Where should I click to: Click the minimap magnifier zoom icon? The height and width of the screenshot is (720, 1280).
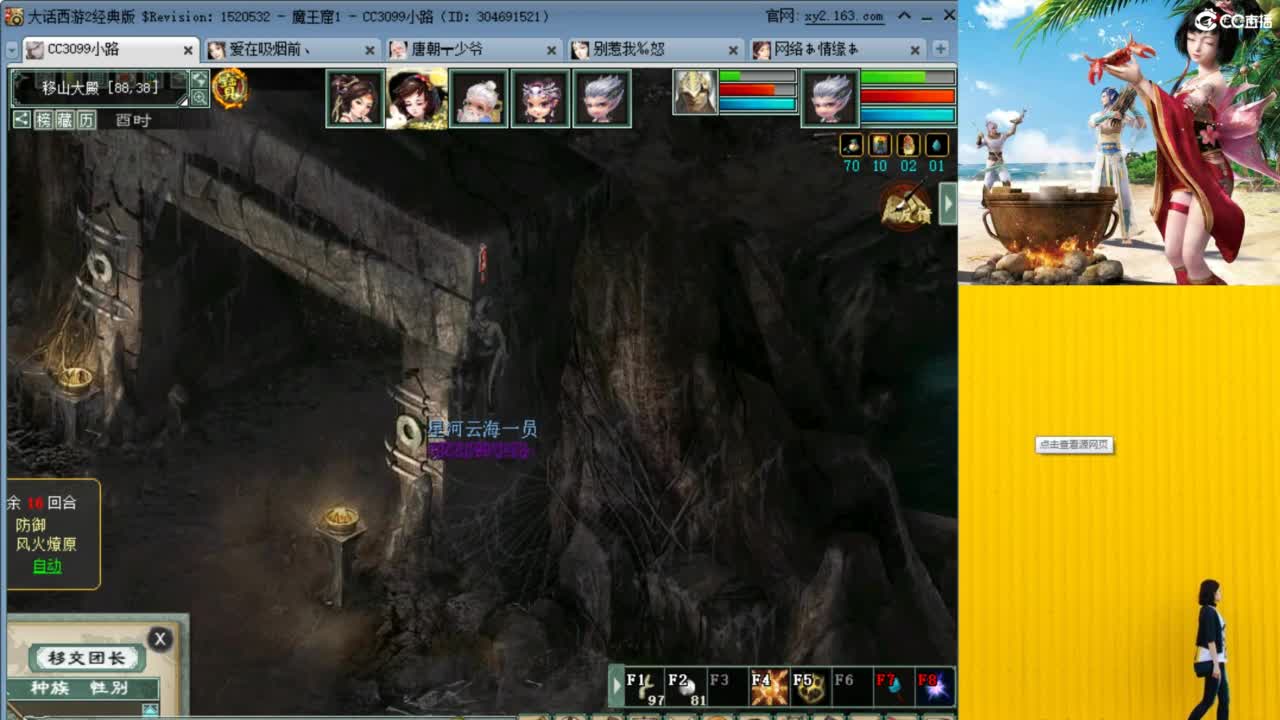tap(199, 98)
